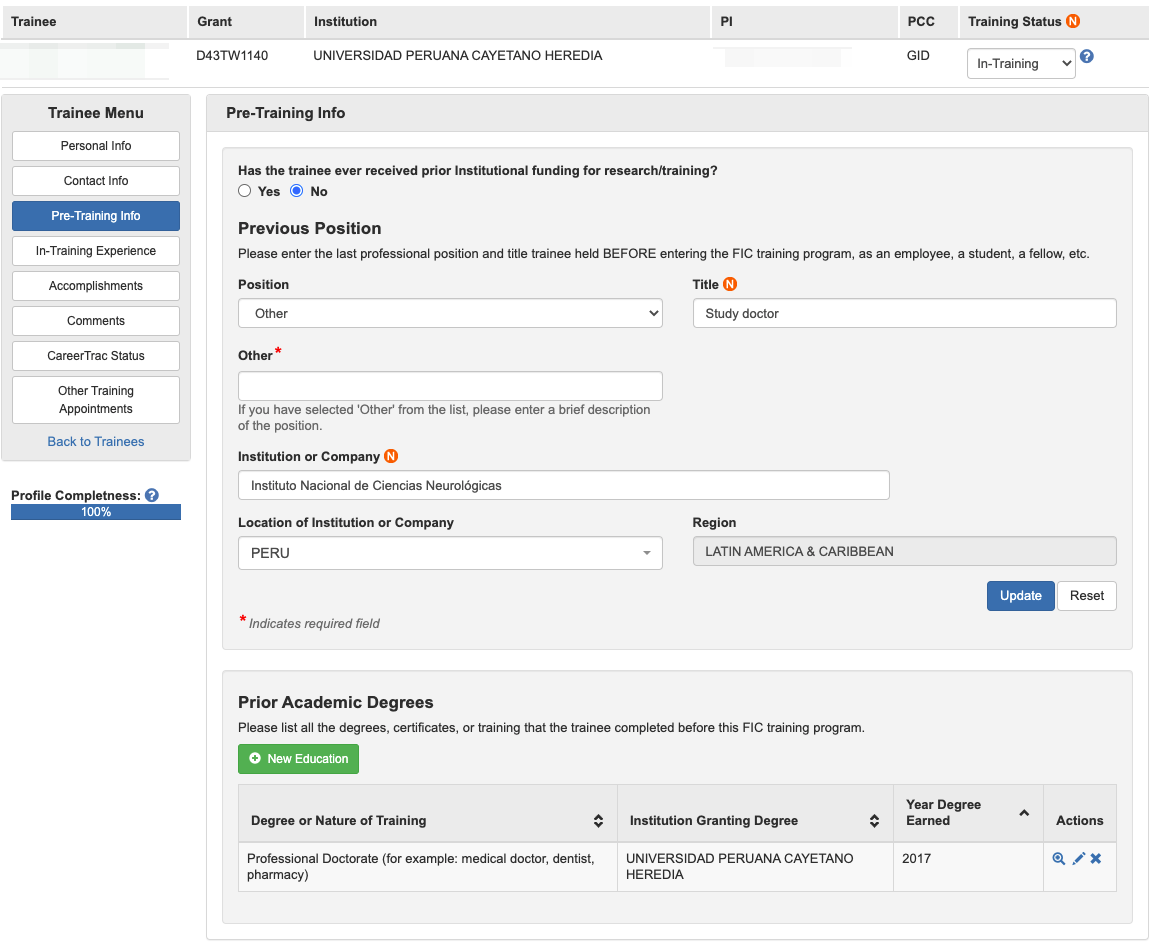
Task: Click the orange N badge next to Title
Action: pos(730,285)
